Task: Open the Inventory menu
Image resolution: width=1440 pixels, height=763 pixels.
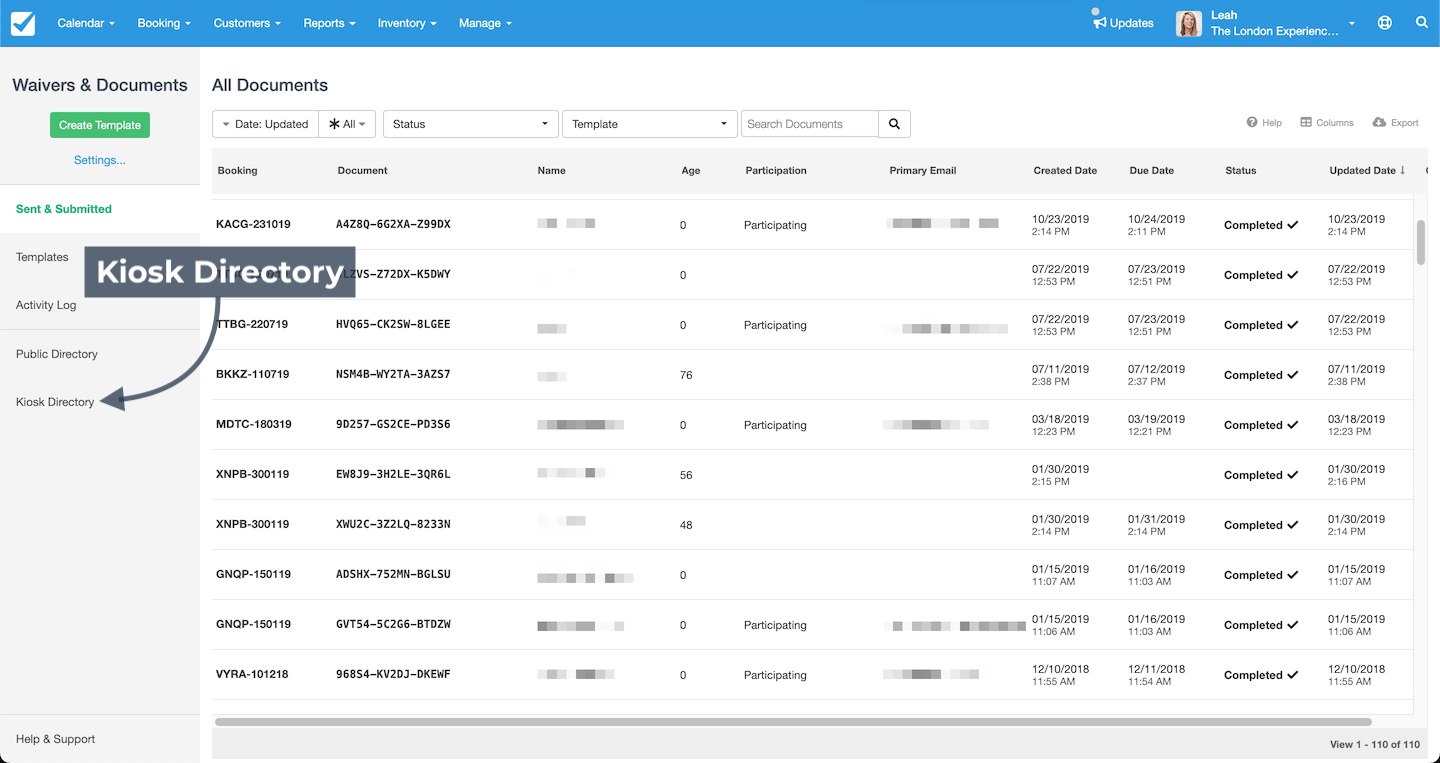Action: [407, 23]
